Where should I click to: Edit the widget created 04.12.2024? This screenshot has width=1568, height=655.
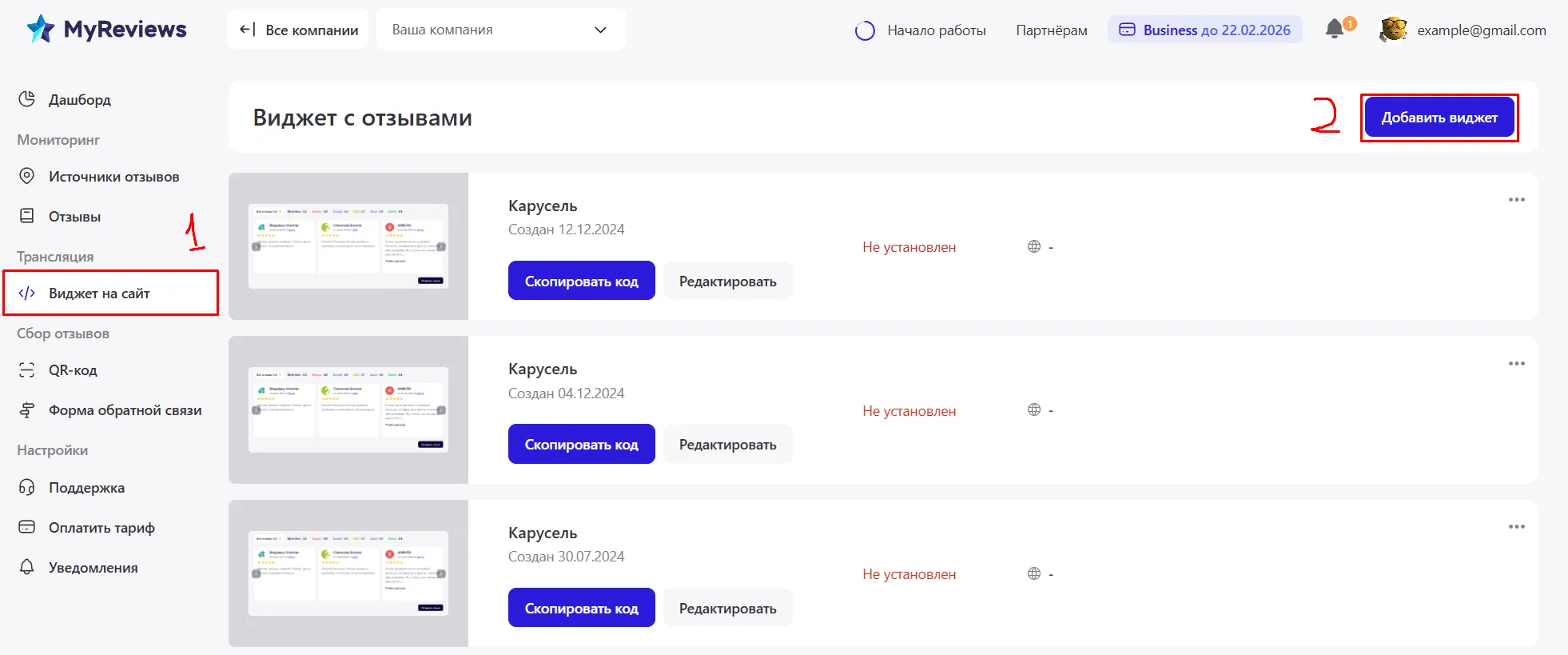(728, 444)
